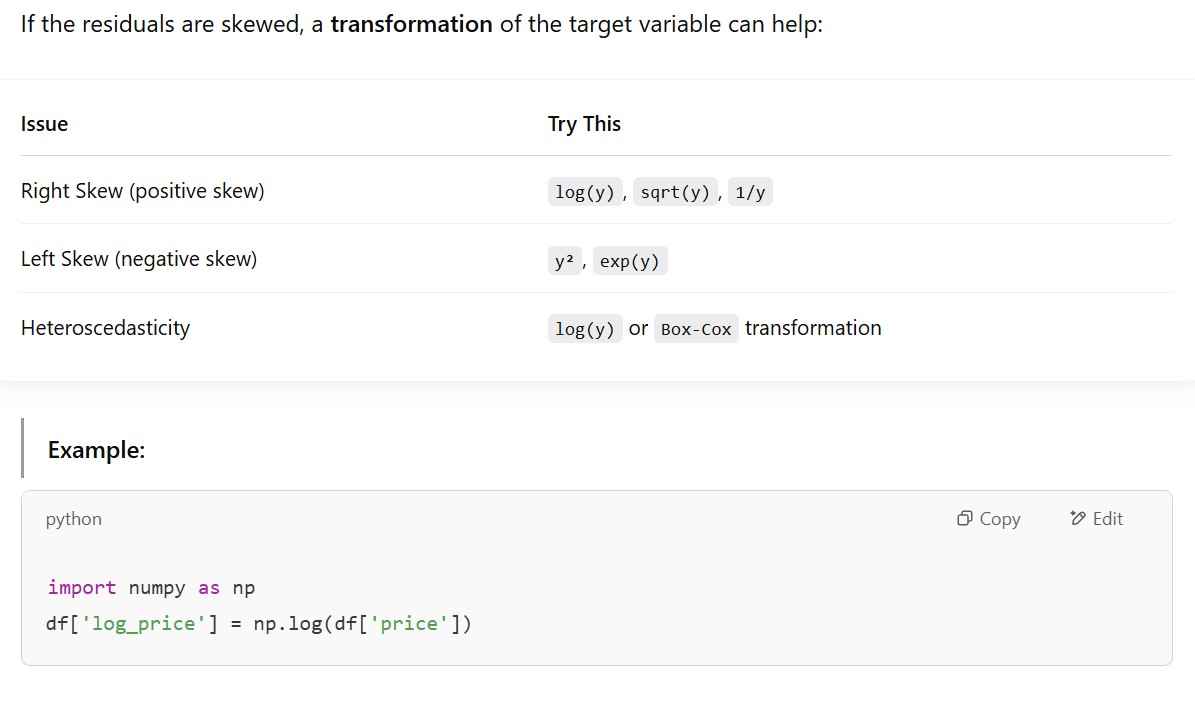The width and height of the screenshot is (1195, 718).
Task: Click the Try This column header
Action: coord(584,124)
